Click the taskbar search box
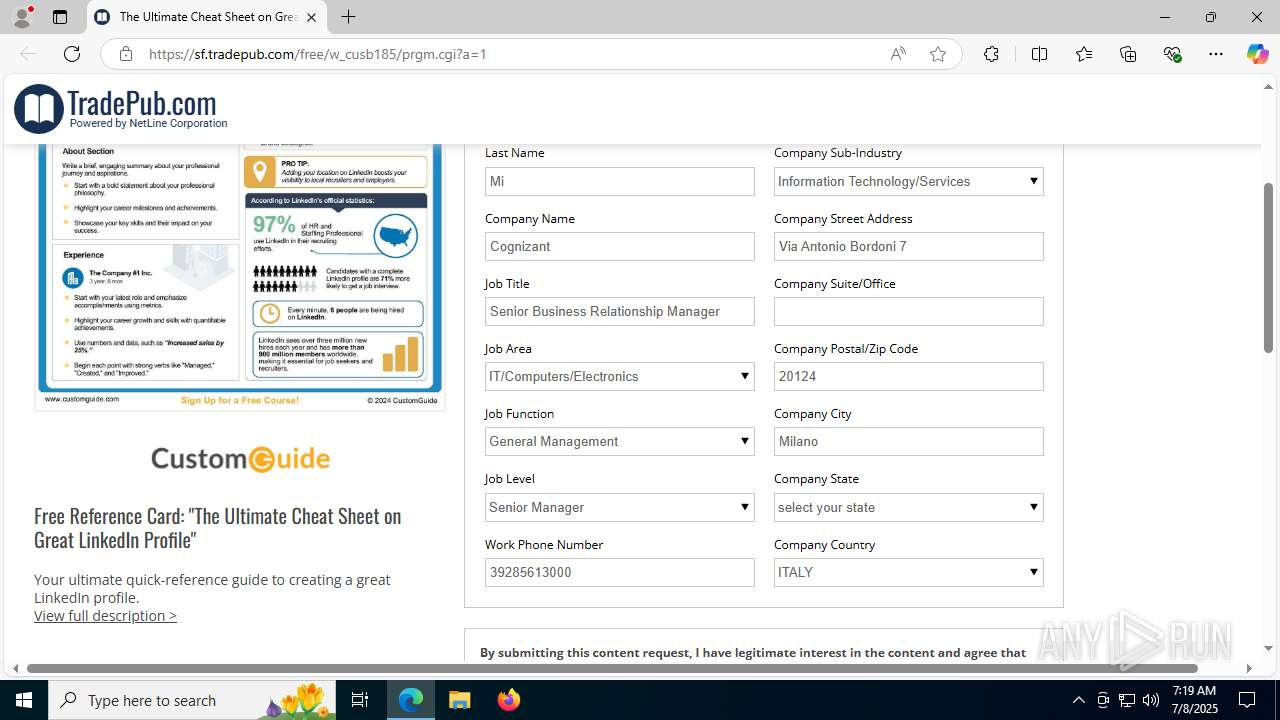The width and height of the screenshot is (1280, 720). coord(194,700)
